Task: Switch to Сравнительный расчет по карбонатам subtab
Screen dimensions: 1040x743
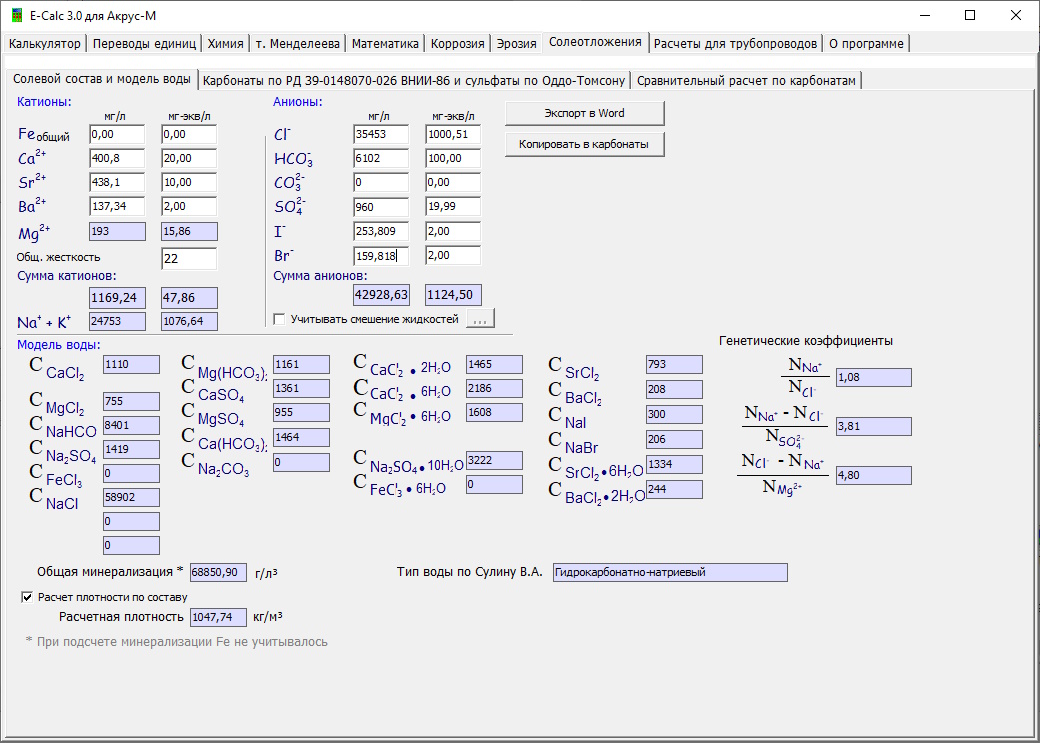Action: coord(746,80)
